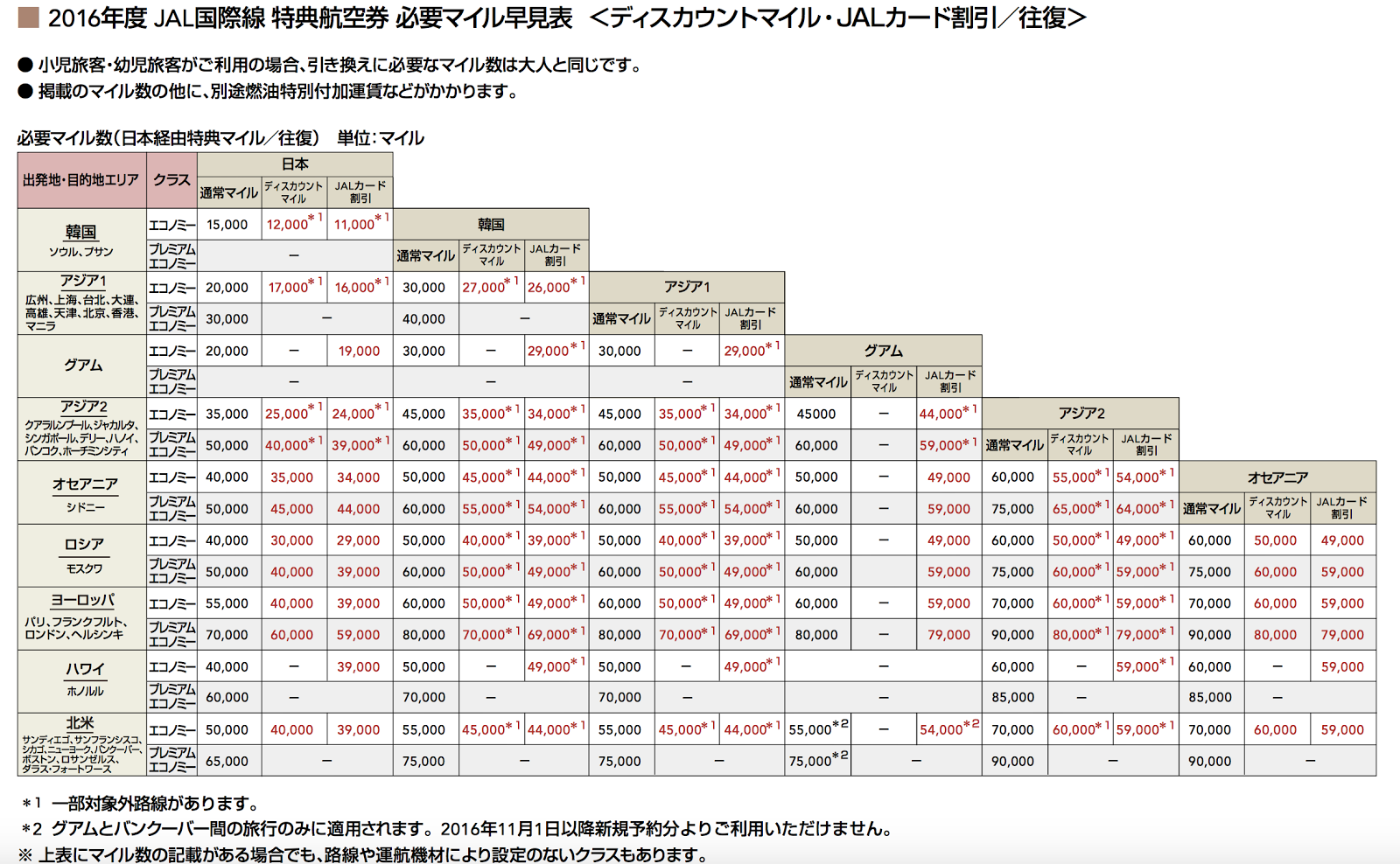Click the 'オセアニア' column group header
This screenshot has width=1400, height=864.
tap(1277, 477)
